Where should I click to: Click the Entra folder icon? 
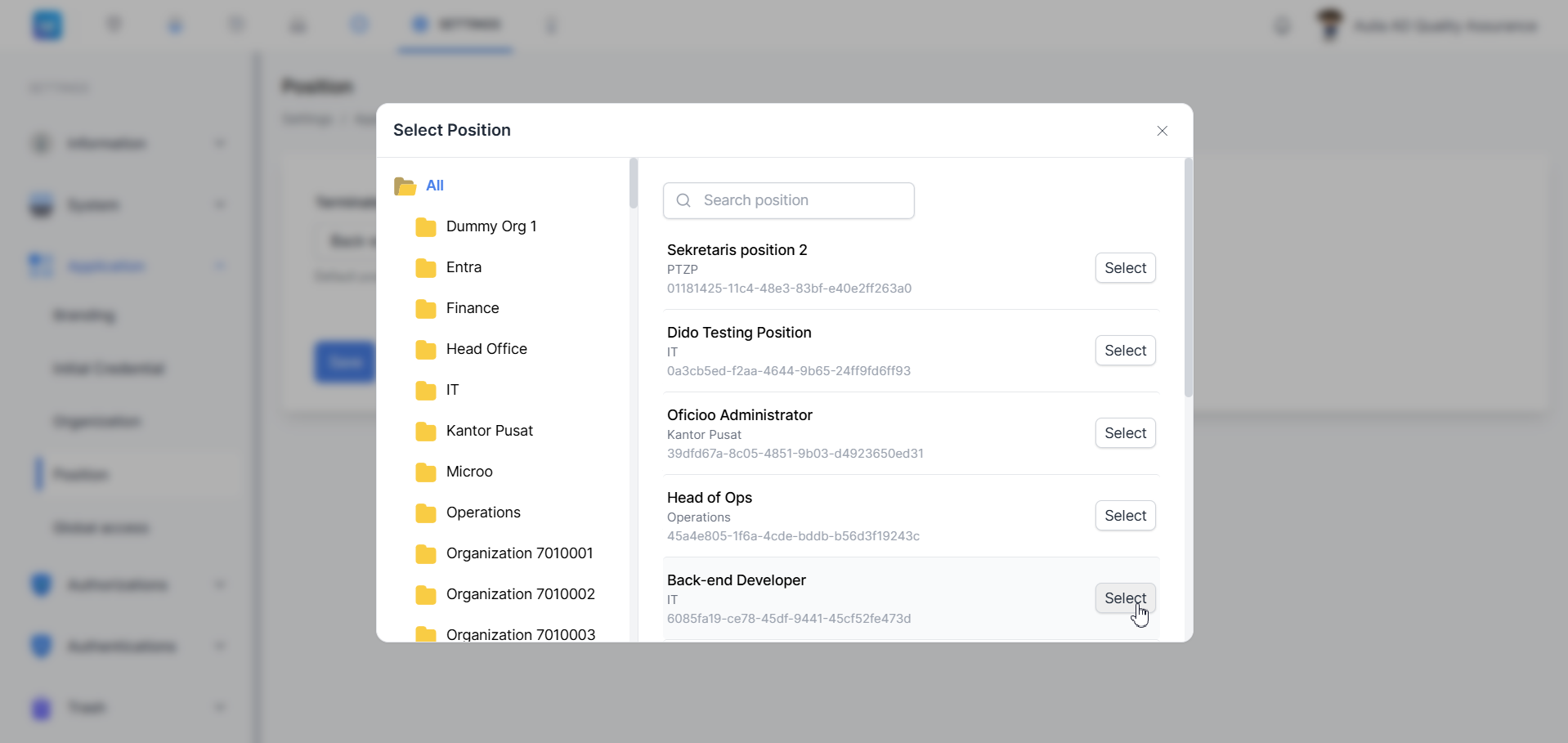click(426, 268)
